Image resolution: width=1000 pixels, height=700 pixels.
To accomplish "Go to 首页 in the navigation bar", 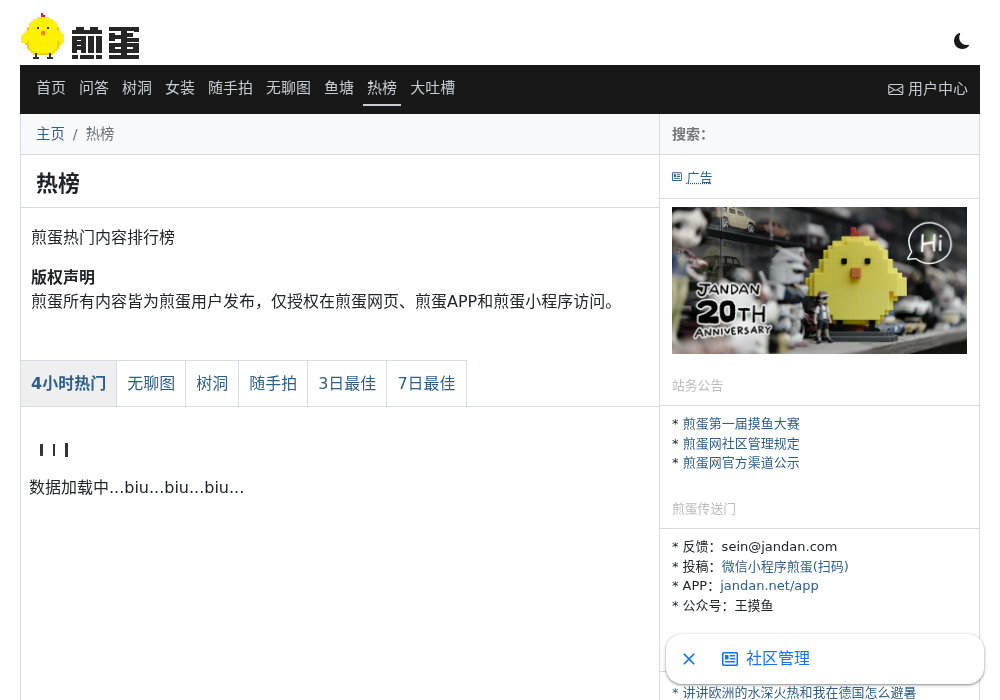I will [51, 88].
